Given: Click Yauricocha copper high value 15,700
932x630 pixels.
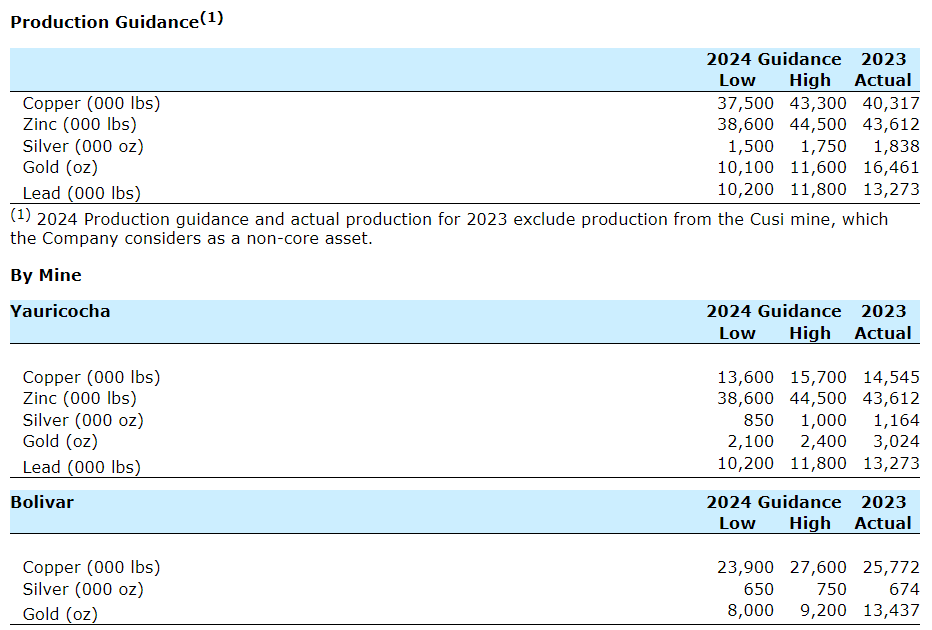Looking at the screenshot, I should (x=818, y=377).
